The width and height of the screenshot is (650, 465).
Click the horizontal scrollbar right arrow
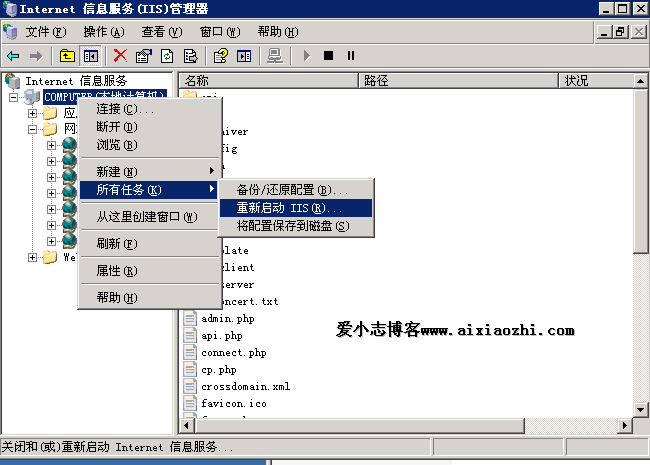click(x=625, y=425)
